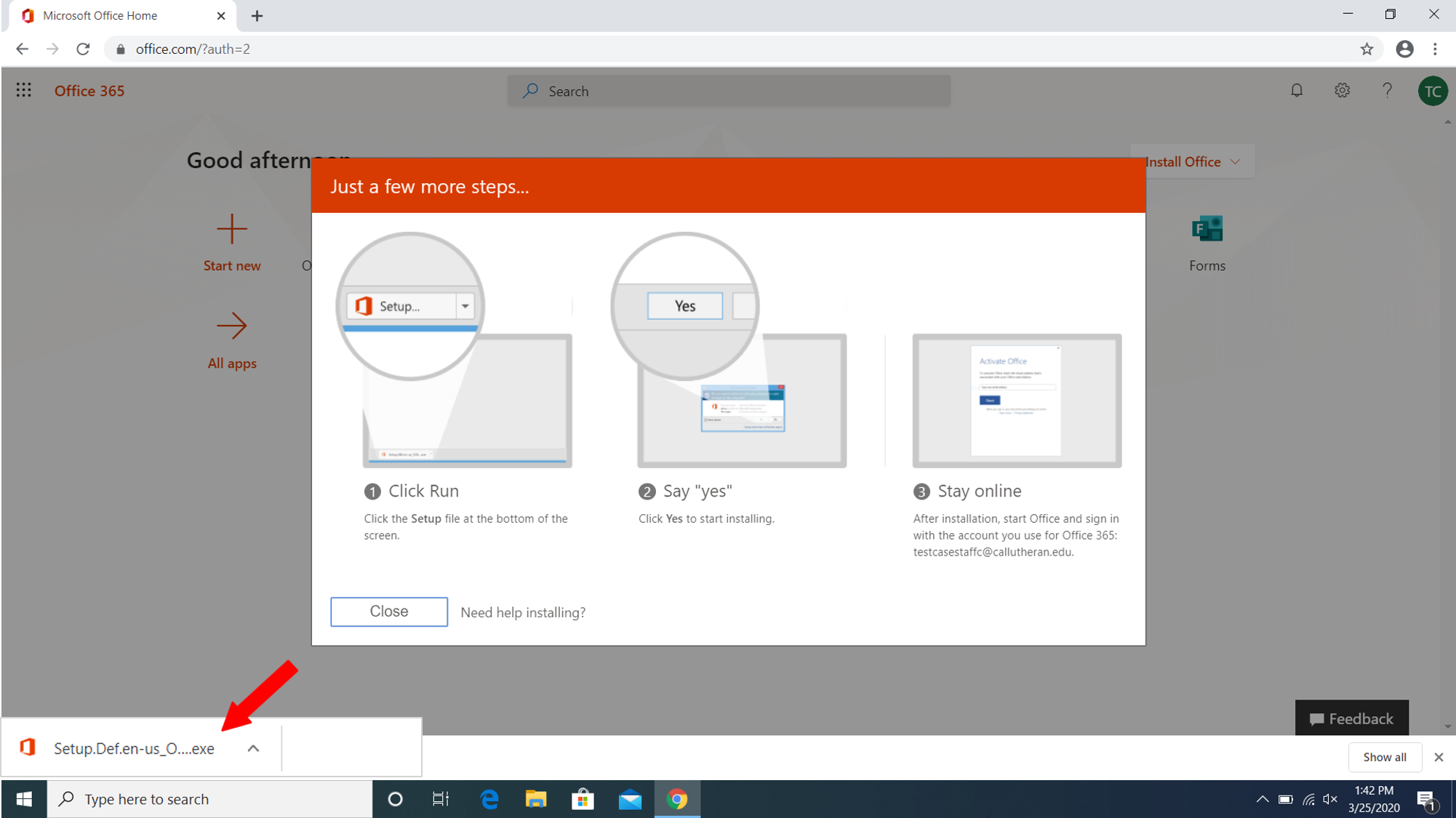
Task: Open the Feedback panel
Action: point(1351,718)
